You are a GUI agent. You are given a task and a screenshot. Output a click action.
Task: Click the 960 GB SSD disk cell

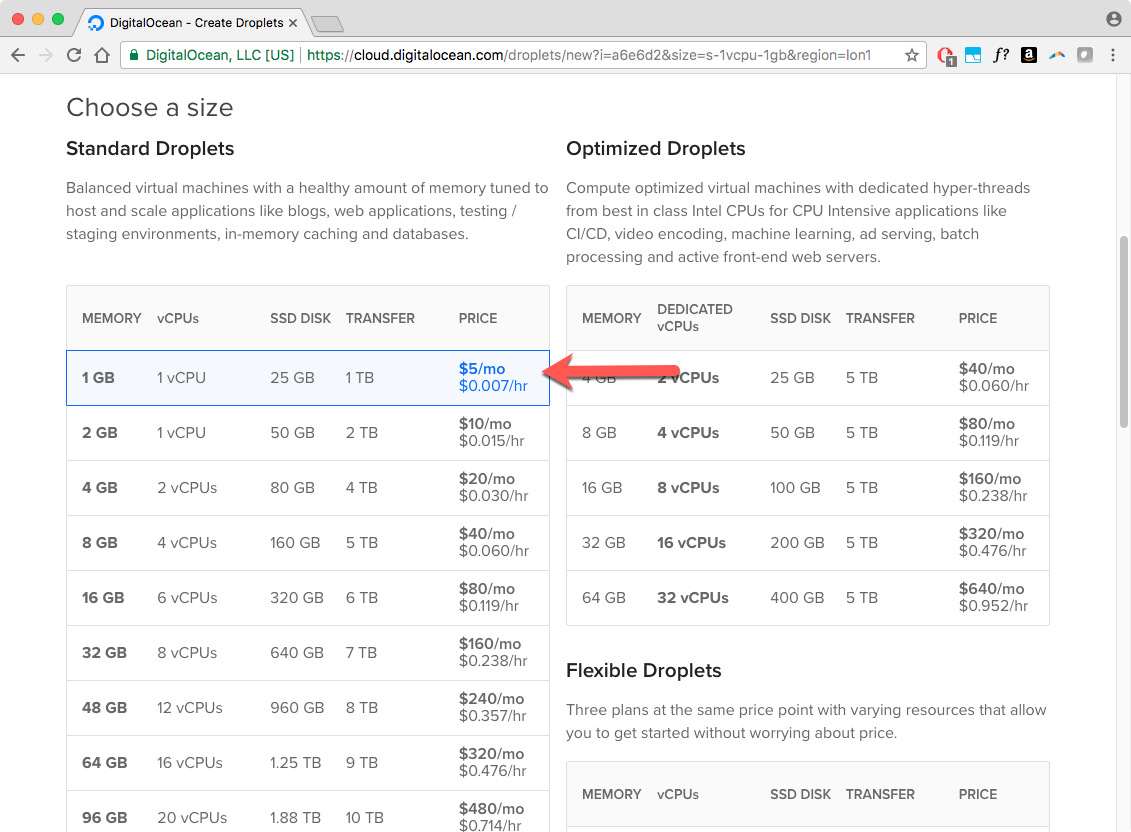pos(297,708)
